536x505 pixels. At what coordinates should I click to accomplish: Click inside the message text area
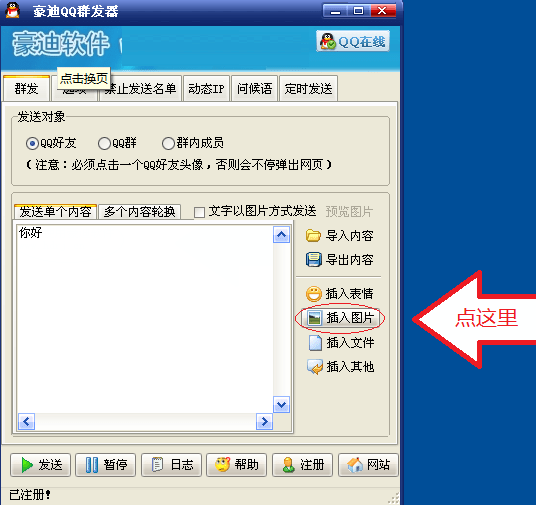(145, 319)
